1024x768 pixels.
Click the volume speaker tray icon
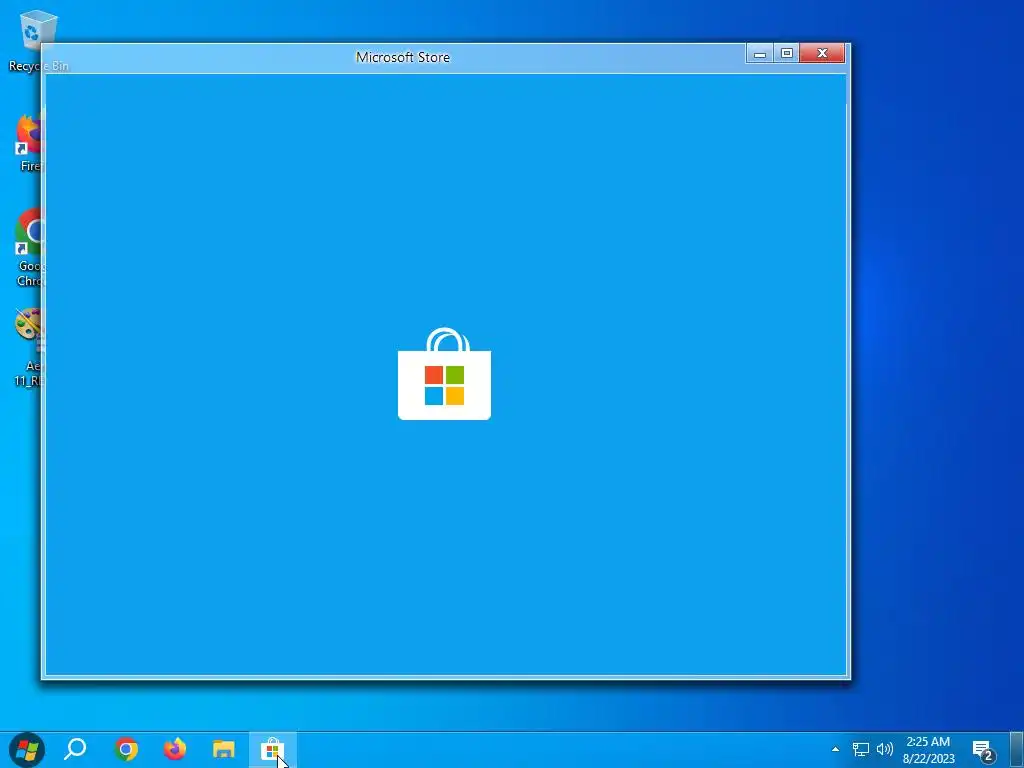pos(884,749)
